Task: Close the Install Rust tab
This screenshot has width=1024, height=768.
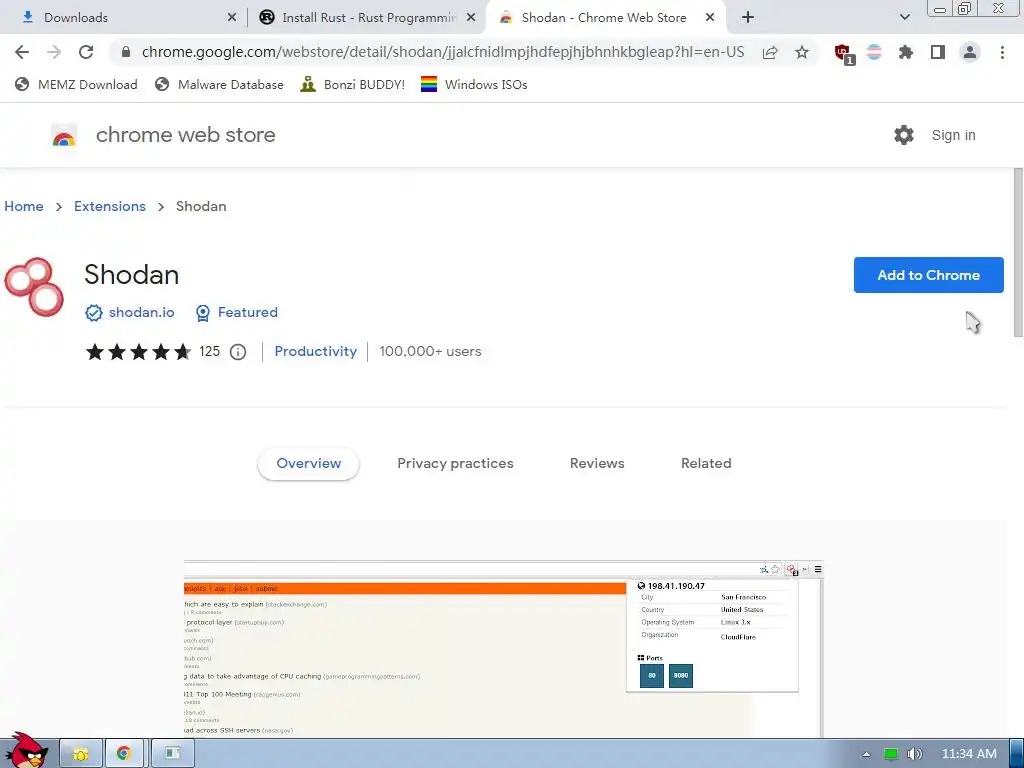Action: click(x=471, y=18)
